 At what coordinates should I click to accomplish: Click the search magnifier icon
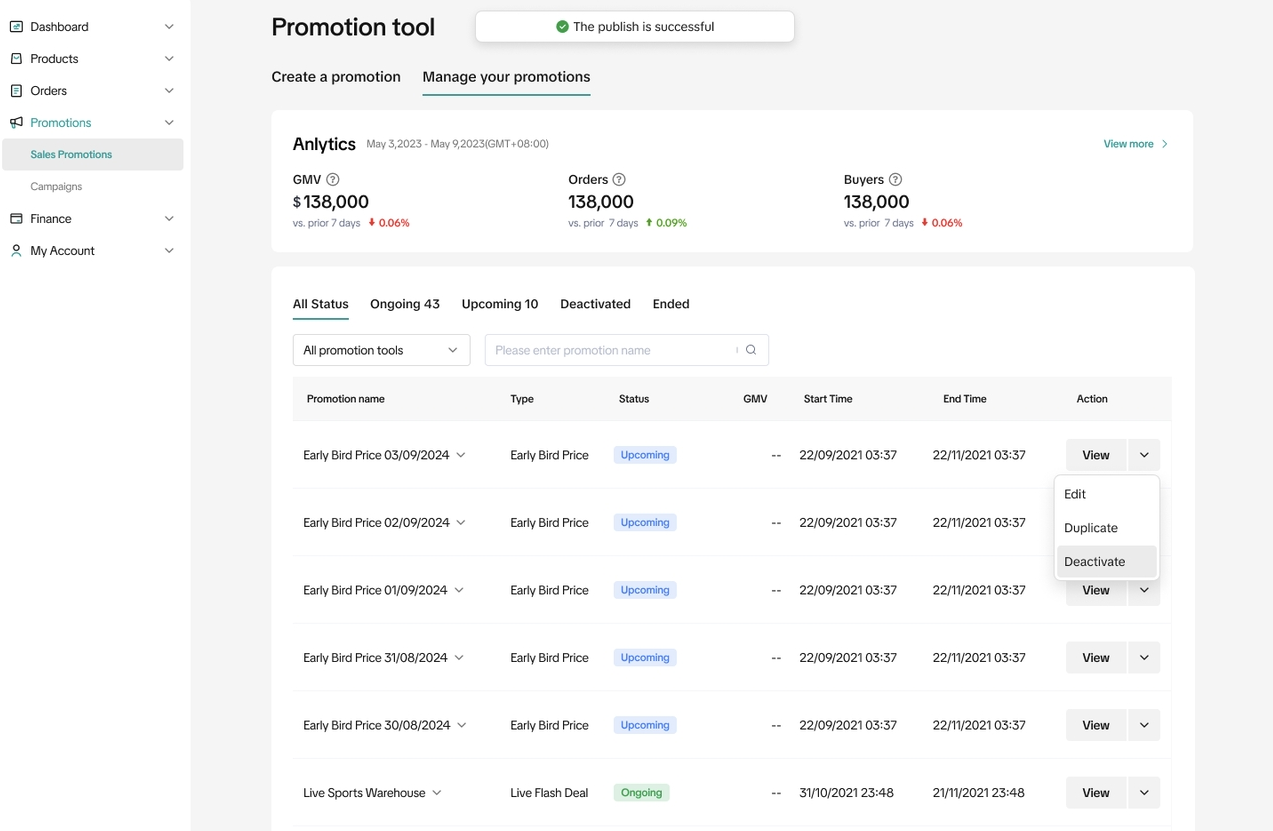tap(751, 350)
